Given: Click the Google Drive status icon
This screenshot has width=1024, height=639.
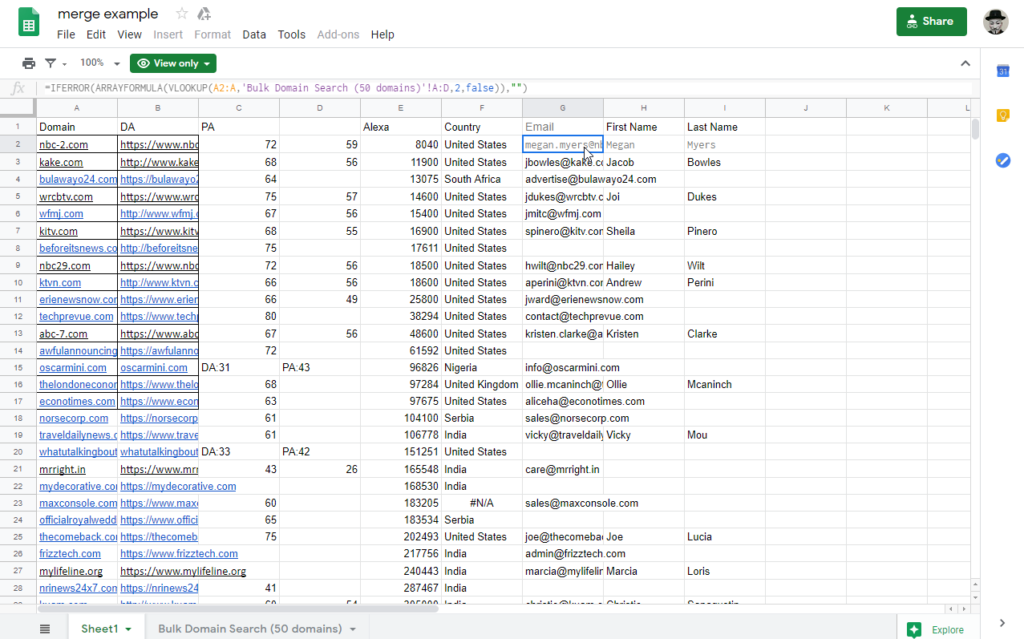Looking at the screenshot, I should [x=204, y=14].
